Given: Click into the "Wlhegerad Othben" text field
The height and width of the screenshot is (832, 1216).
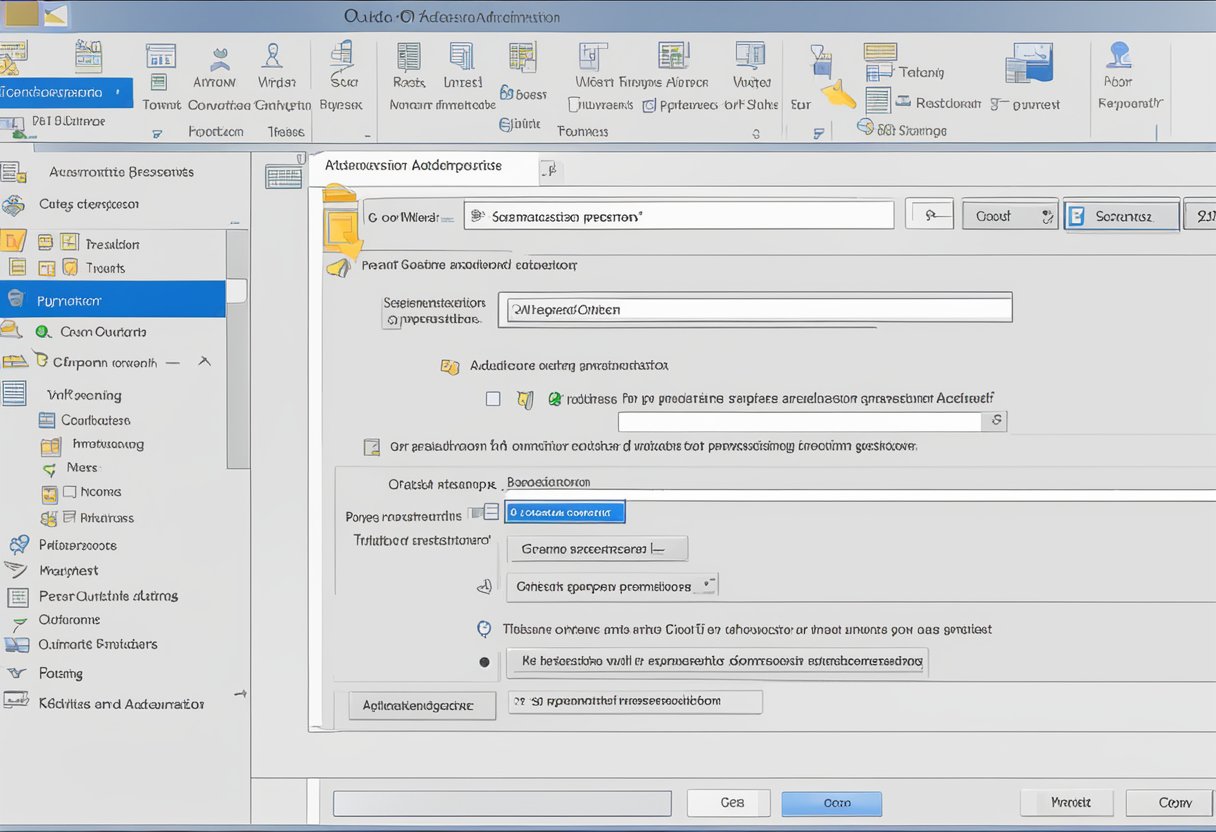Looking at the screenshot, I should (759, 309).
